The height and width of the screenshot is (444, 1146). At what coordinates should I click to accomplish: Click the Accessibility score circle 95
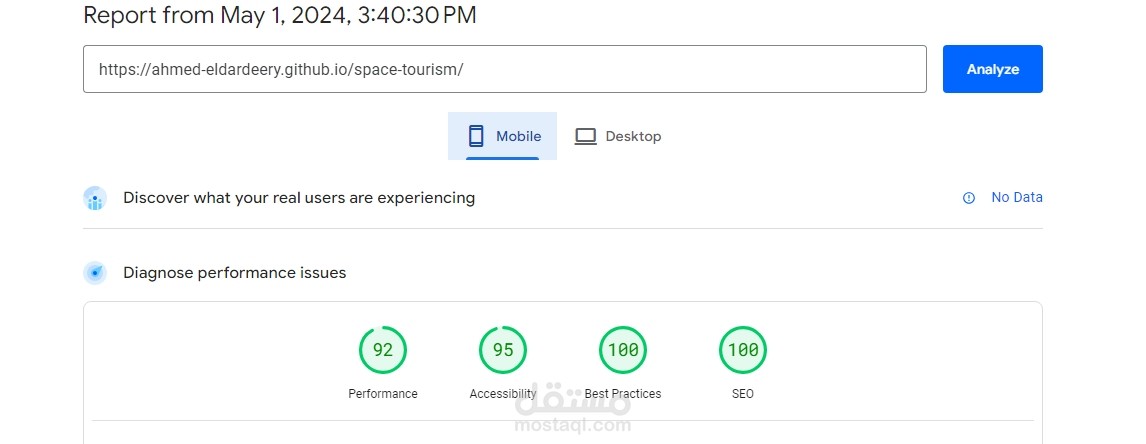coord(503,350)
